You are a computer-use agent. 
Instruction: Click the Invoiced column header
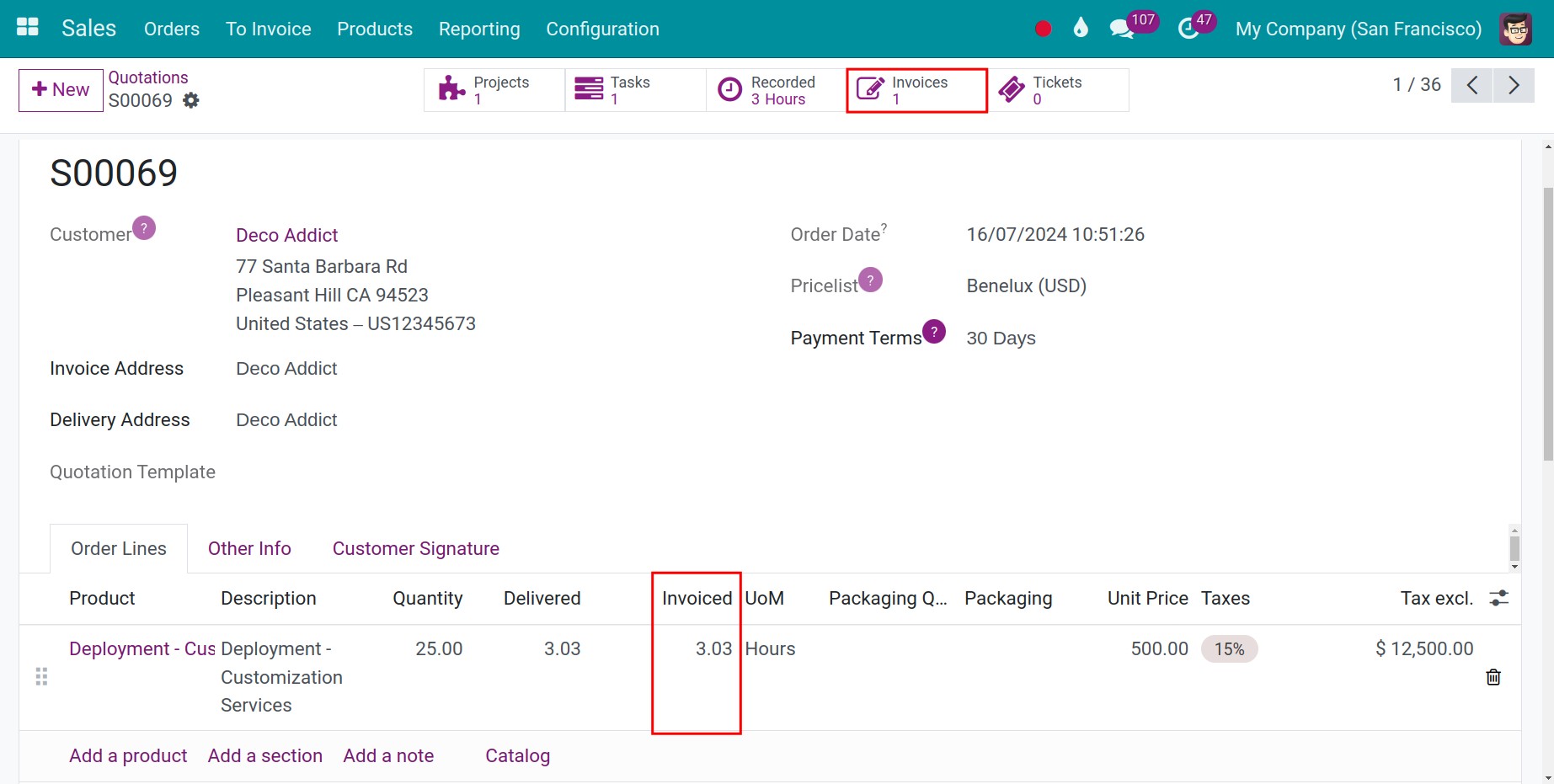(x=697, y=598)
